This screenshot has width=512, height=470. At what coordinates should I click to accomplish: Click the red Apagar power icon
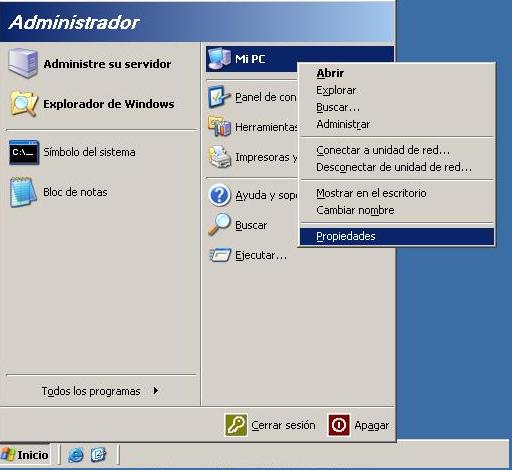point(339,425)
